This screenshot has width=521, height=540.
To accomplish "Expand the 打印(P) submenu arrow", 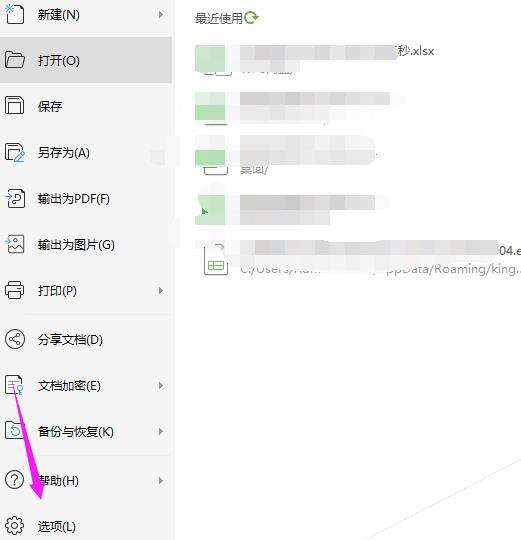I will 161,290.
